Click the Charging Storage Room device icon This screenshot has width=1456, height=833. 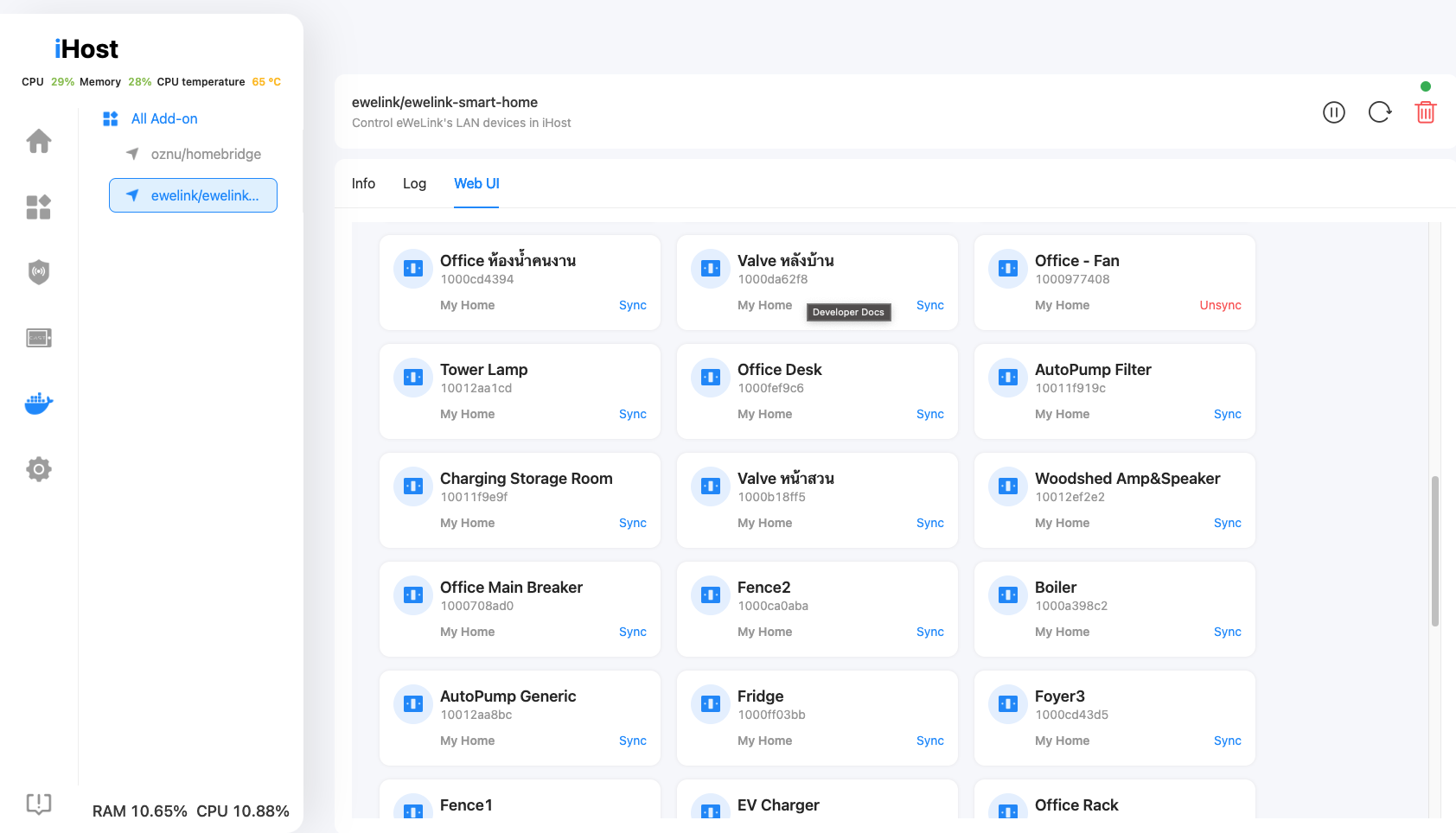(x=413, y=486)
